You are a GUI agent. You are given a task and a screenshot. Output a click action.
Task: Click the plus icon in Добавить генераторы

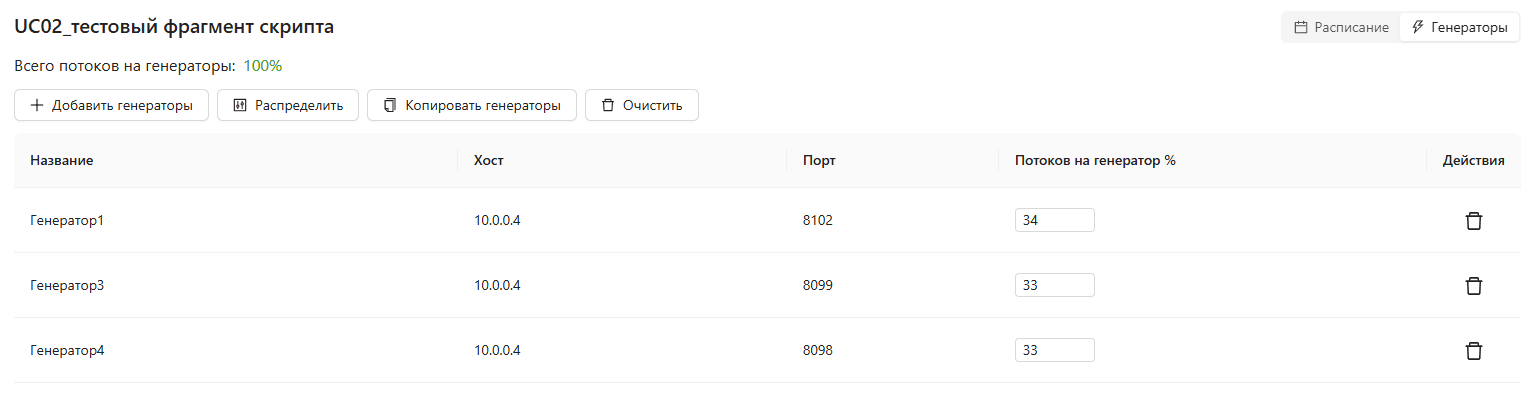(x=37, y=105)
